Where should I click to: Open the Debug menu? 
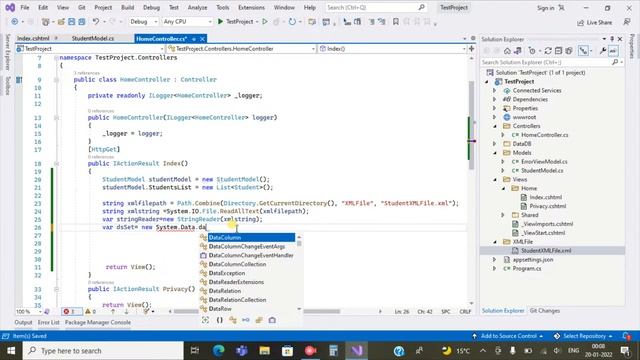(151, 8)
